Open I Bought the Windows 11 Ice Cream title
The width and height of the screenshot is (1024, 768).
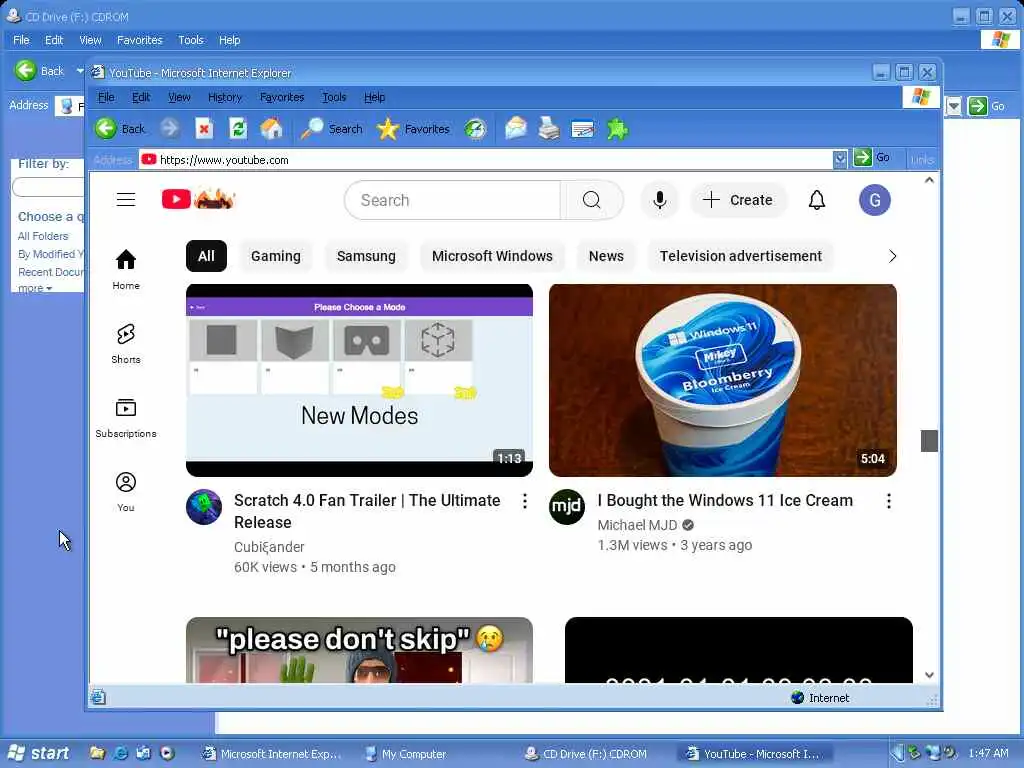[x=725, y=500]
